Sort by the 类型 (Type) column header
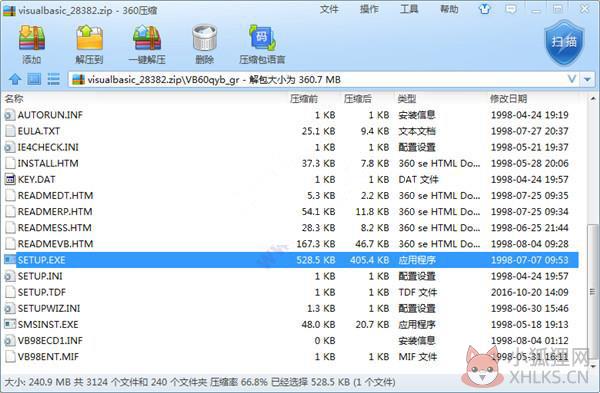This screenshot has width=600, height=393. 407,99
